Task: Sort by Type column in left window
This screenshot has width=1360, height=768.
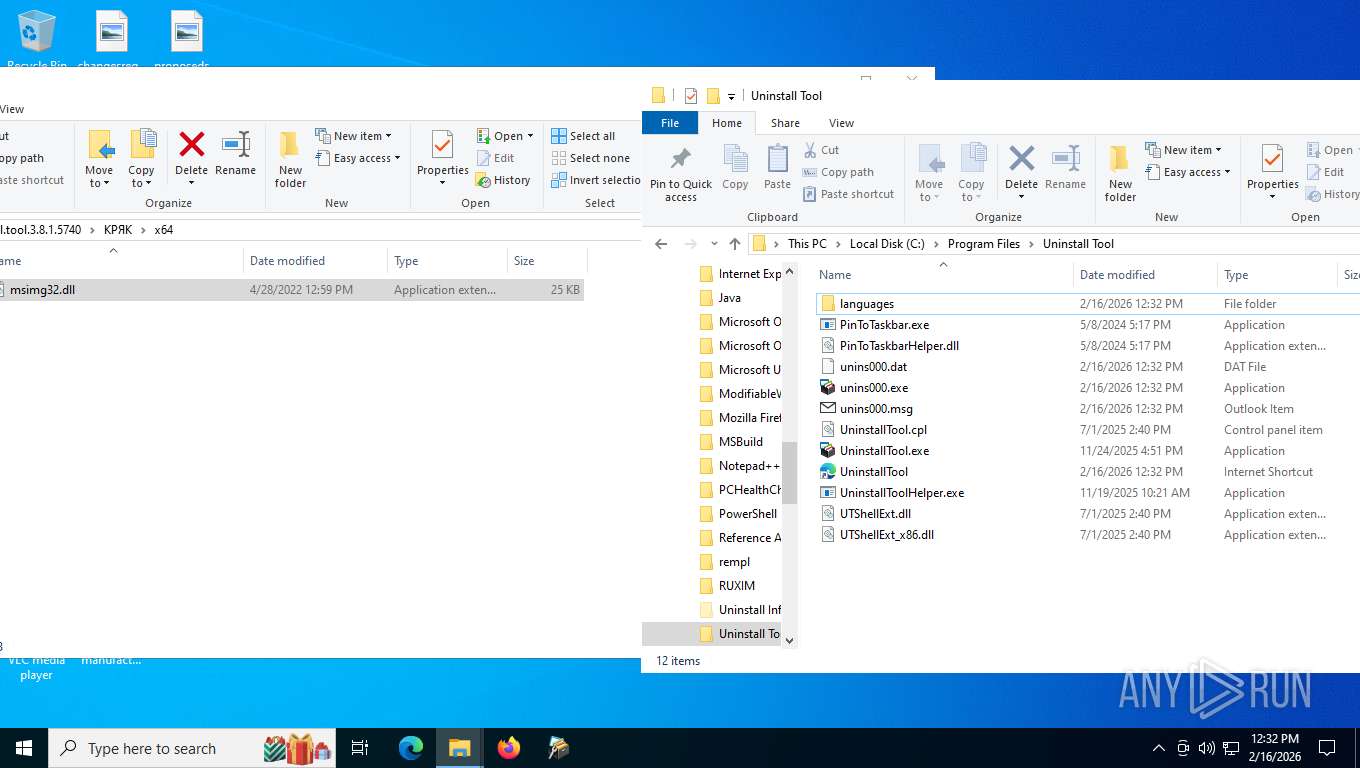Action: (x=447, y=261)
